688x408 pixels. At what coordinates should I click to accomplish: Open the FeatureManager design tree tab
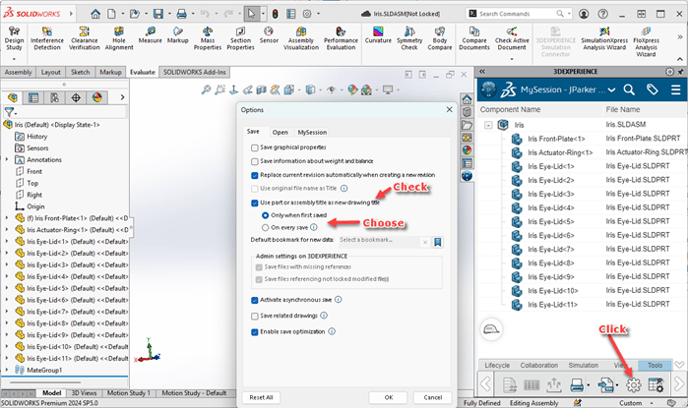pyautogui.click(x=12, y=97)
